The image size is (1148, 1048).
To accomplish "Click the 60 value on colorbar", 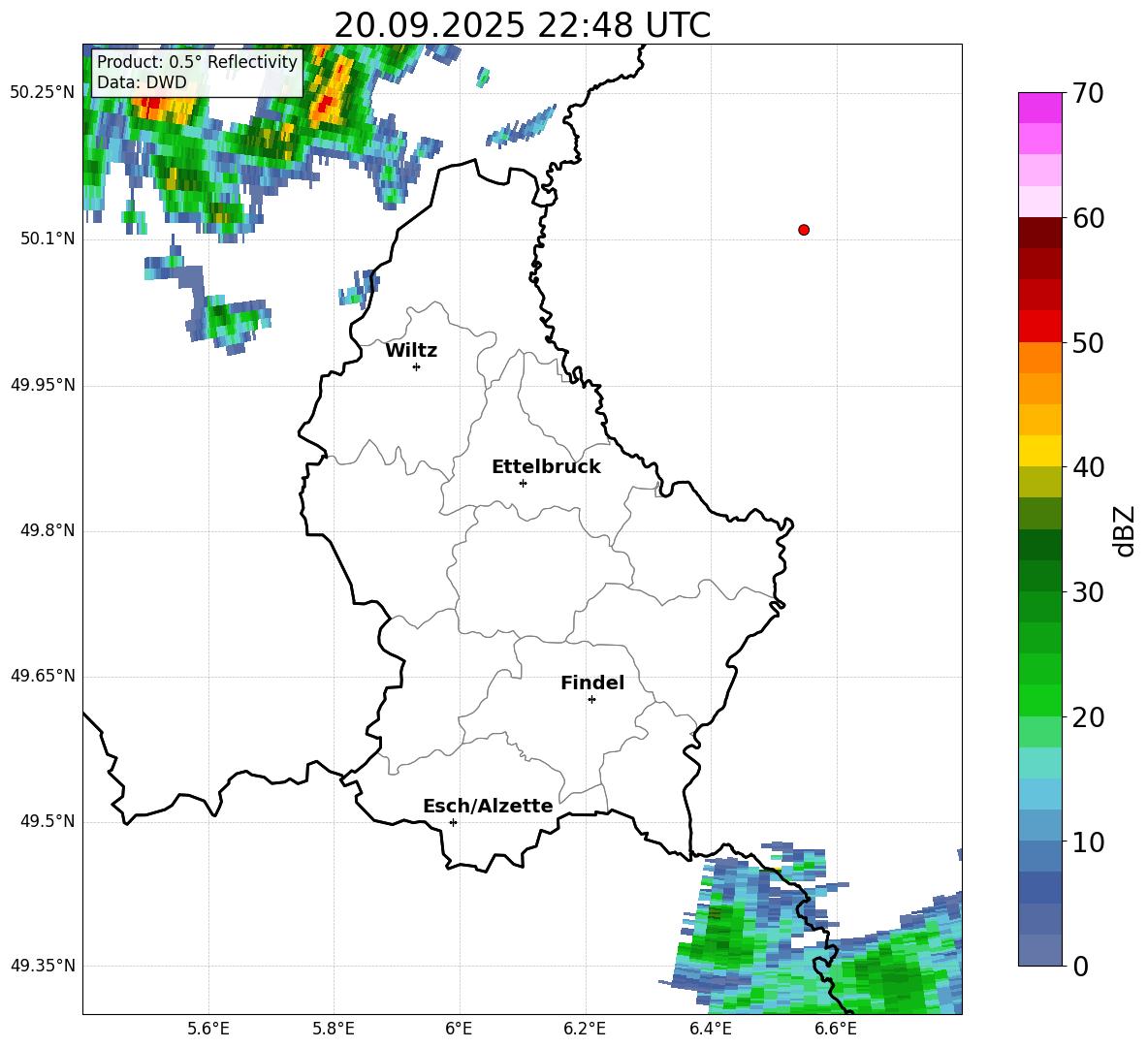I will click(x=1088, y=218).
